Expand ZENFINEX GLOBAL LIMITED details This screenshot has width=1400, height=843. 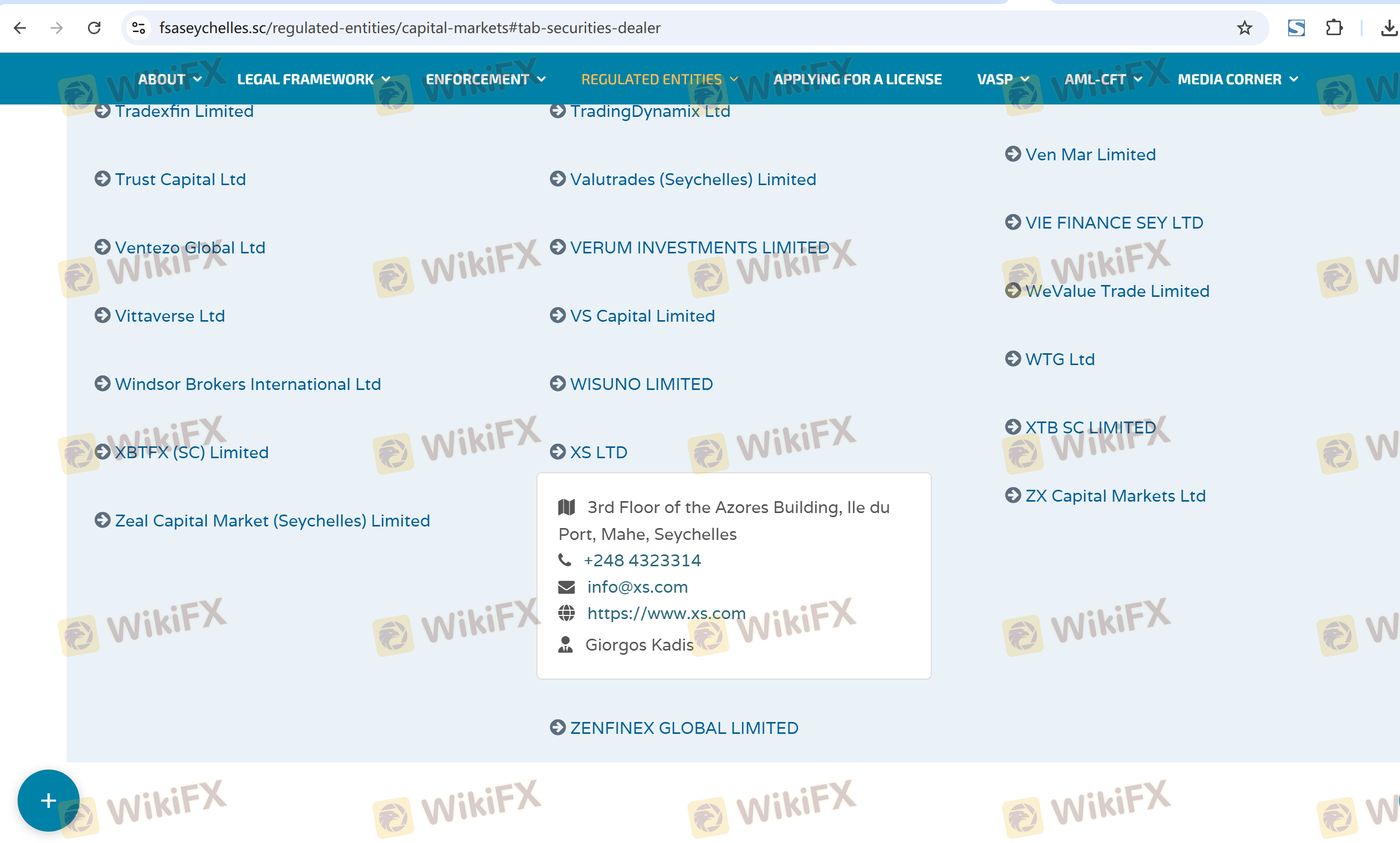(x=683, y=728)
